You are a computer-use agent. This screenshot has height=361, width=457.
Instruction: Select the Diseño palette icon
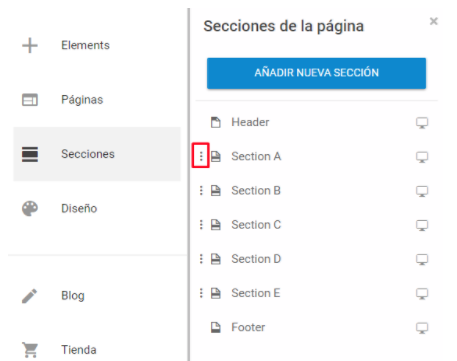30,209
